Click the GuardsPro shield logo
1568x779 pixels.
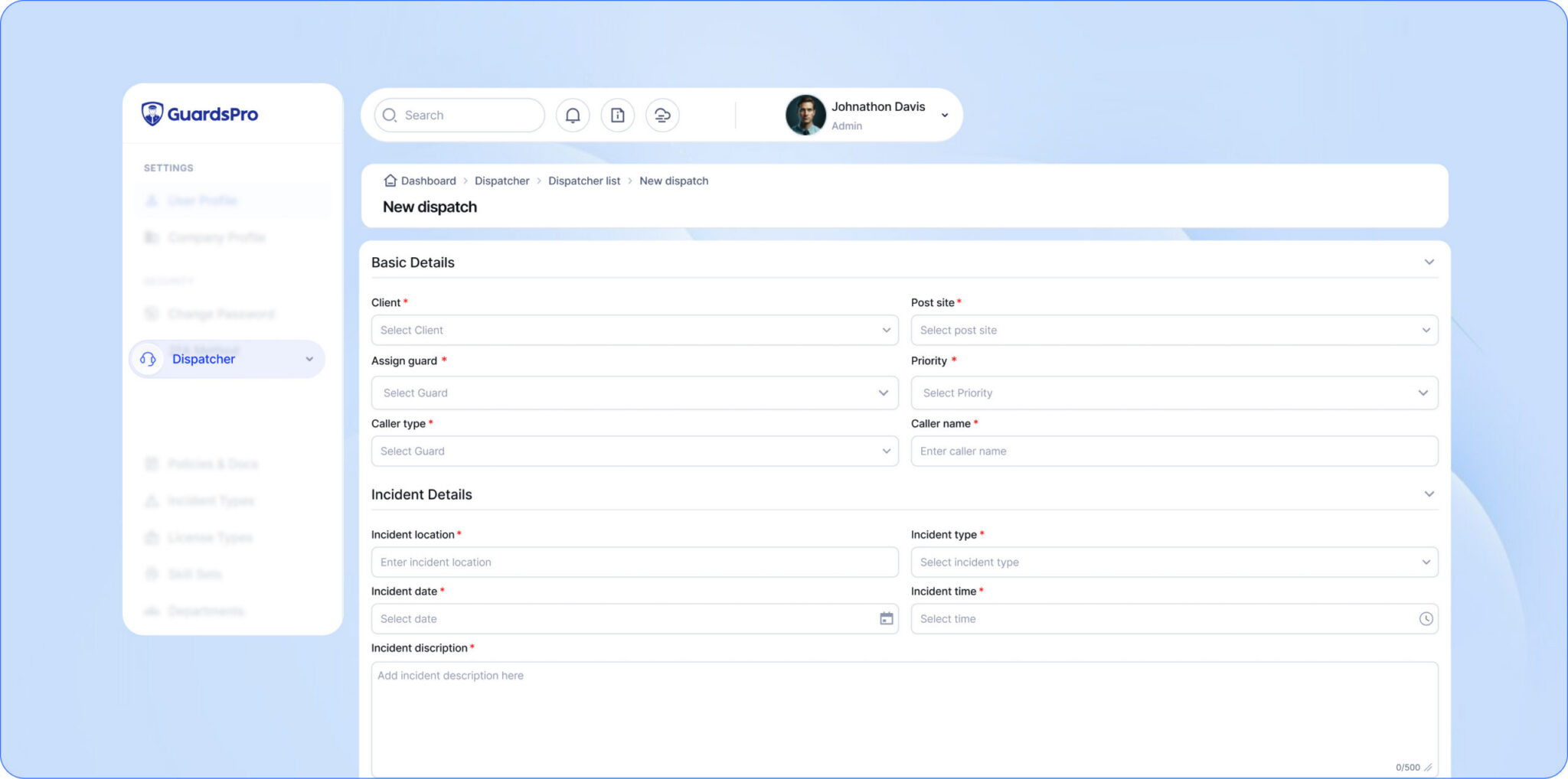click(152, 114)
